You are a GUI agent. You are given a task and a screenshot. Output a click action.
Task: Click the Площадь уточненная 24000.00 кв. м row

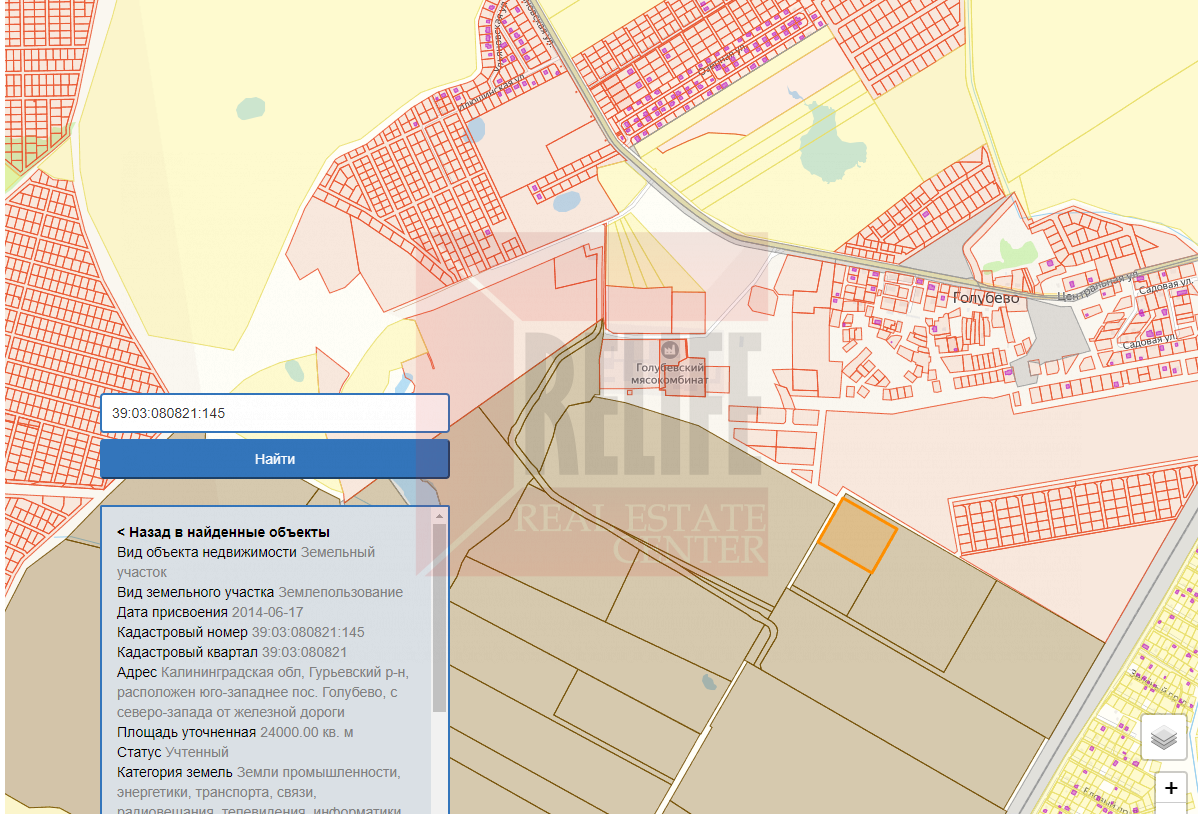pos(235,732)
